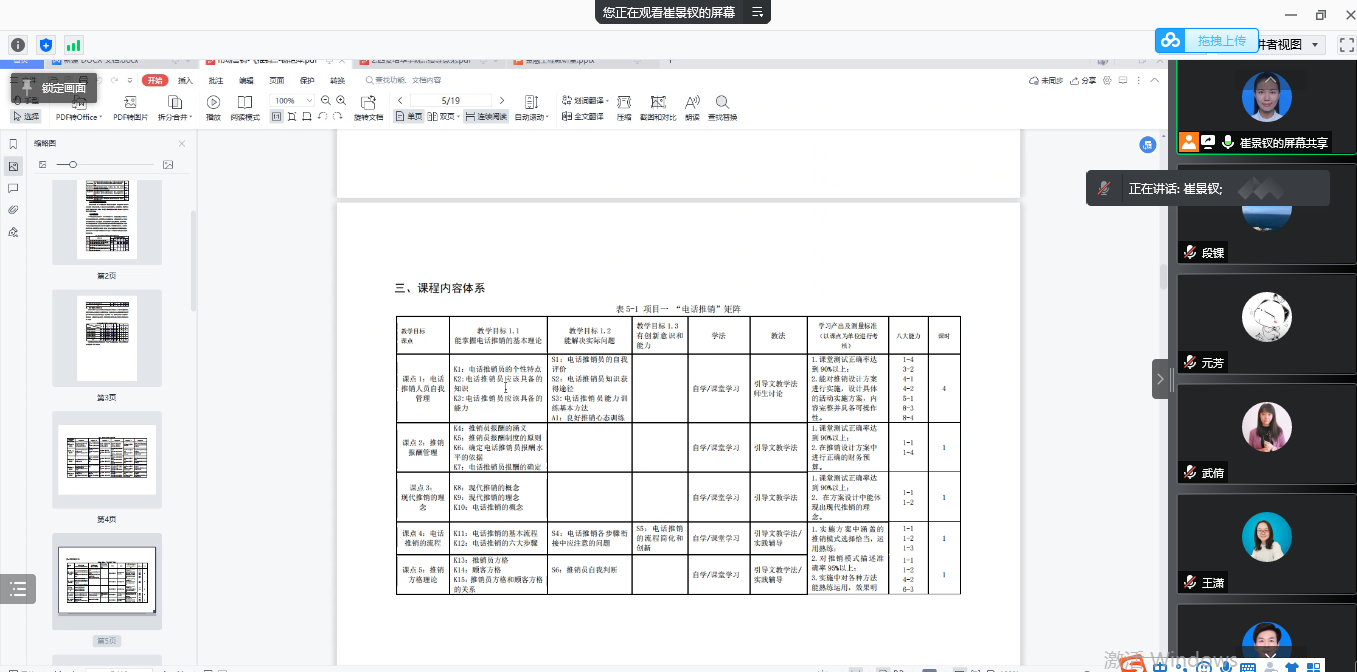Toggle 连续阅读 continuous reading mode
Screen dimensions: 1357x672
[485, 117]
